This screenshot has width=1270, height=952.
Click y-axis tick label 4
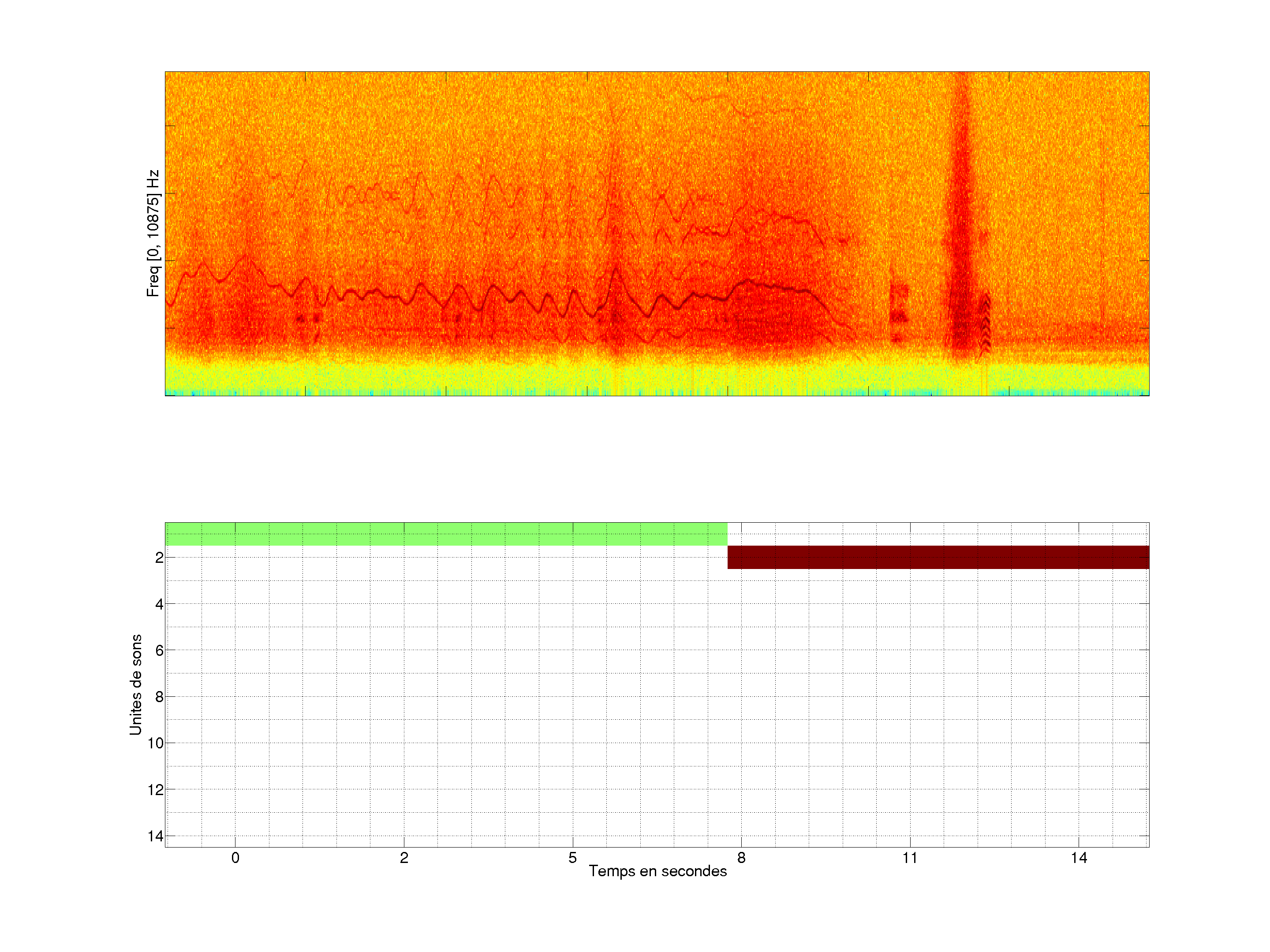(159, 604)
